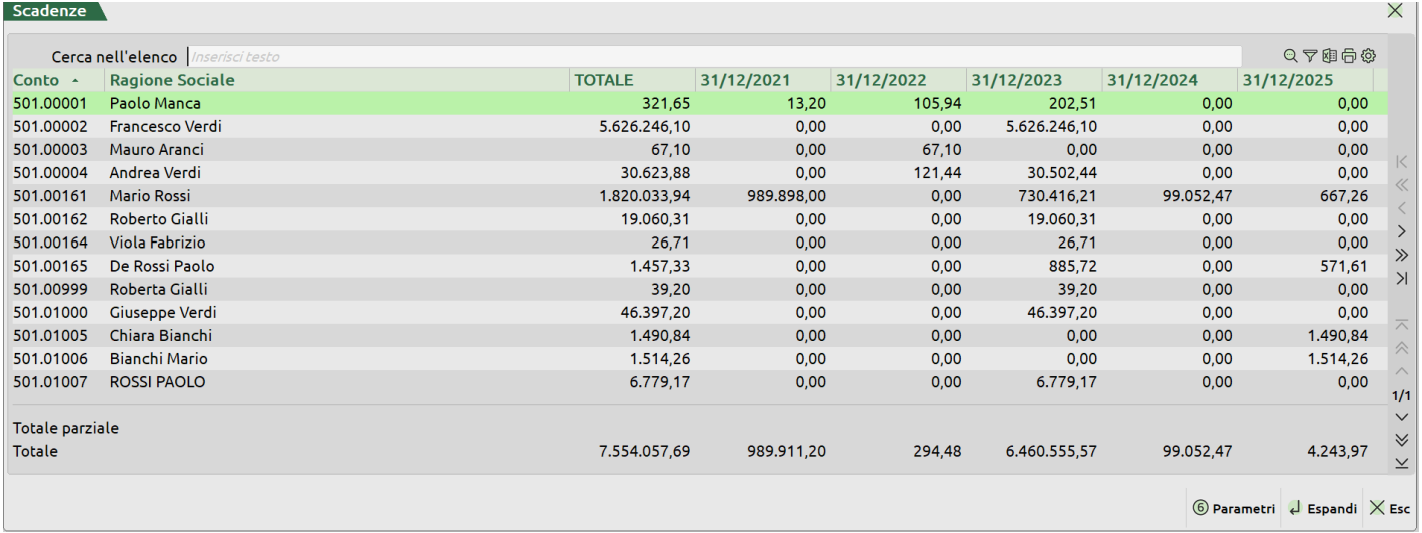Print the Scadenze list
1422x533 pixels.
1349,56
